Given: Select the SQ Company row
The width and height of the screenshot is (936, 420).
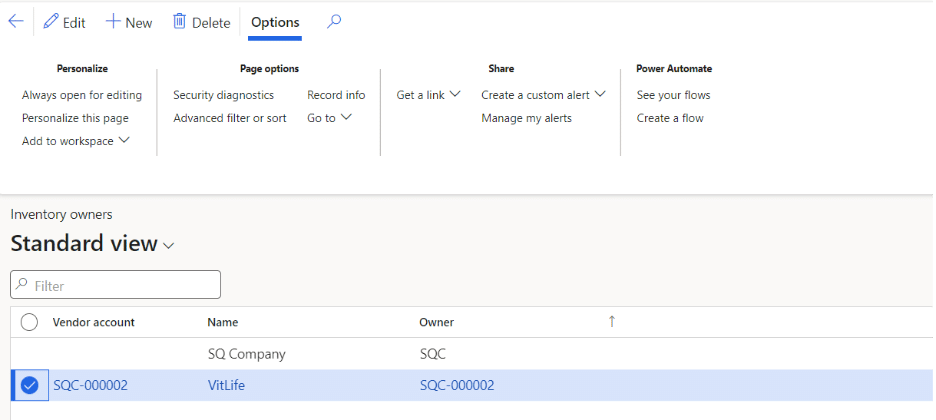Looking at the screenshot, I should (245, 354).
